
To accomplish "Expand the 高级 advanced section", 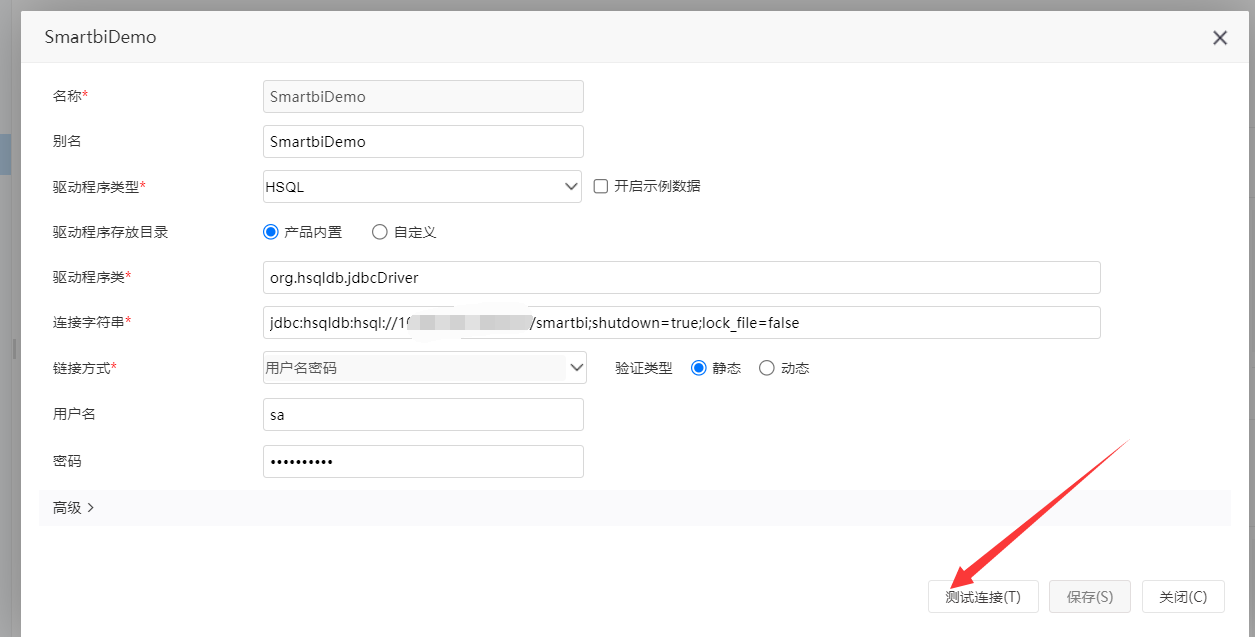I will [x=74, y=508].
